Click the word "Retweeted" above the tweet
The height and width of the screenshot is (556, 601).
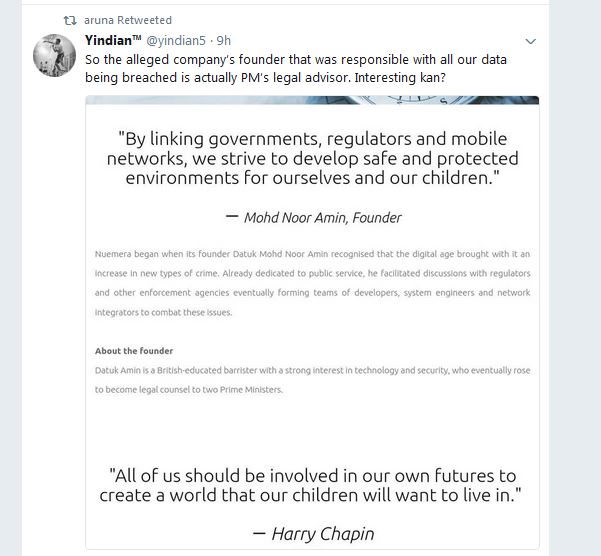pos(144,20)
